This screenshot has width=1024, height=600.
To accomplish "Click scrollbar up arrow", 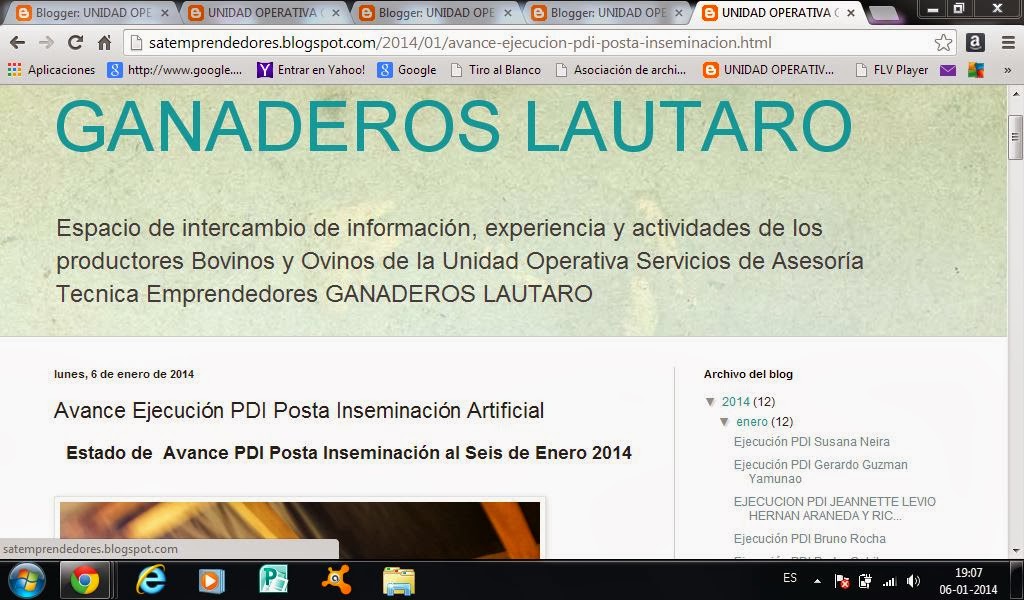I will (1015, 94).
